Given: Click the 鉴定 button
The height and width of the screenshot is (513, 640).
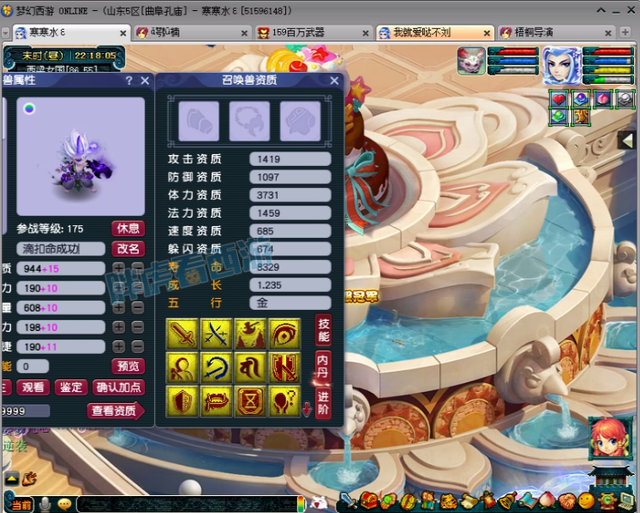Looking at the screenshot, I should pyautogui.click(x=71, y=387).
